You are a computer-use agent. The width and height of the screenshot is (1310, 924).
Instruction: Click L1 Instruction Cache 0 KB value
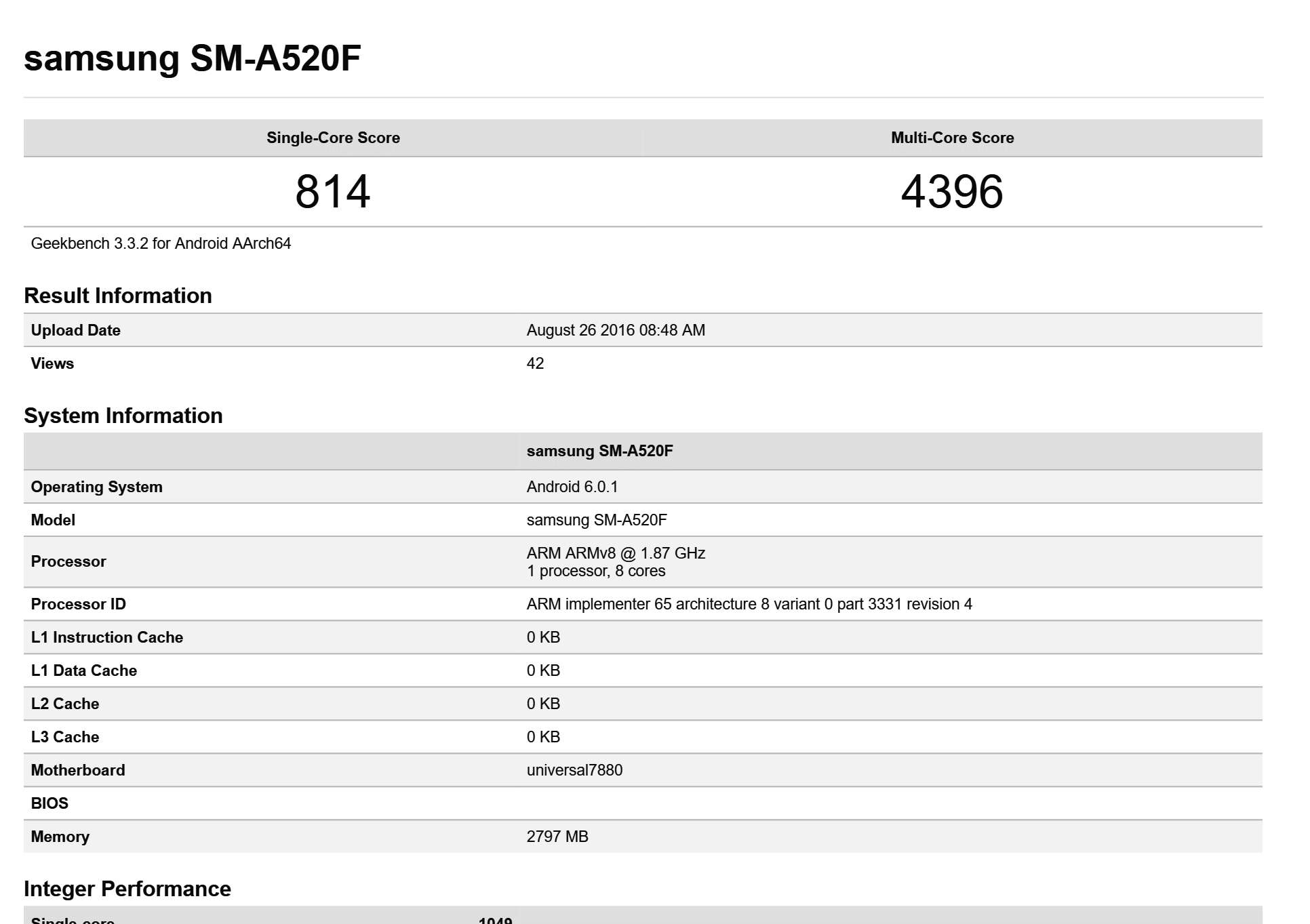click(x=543, y=637)
